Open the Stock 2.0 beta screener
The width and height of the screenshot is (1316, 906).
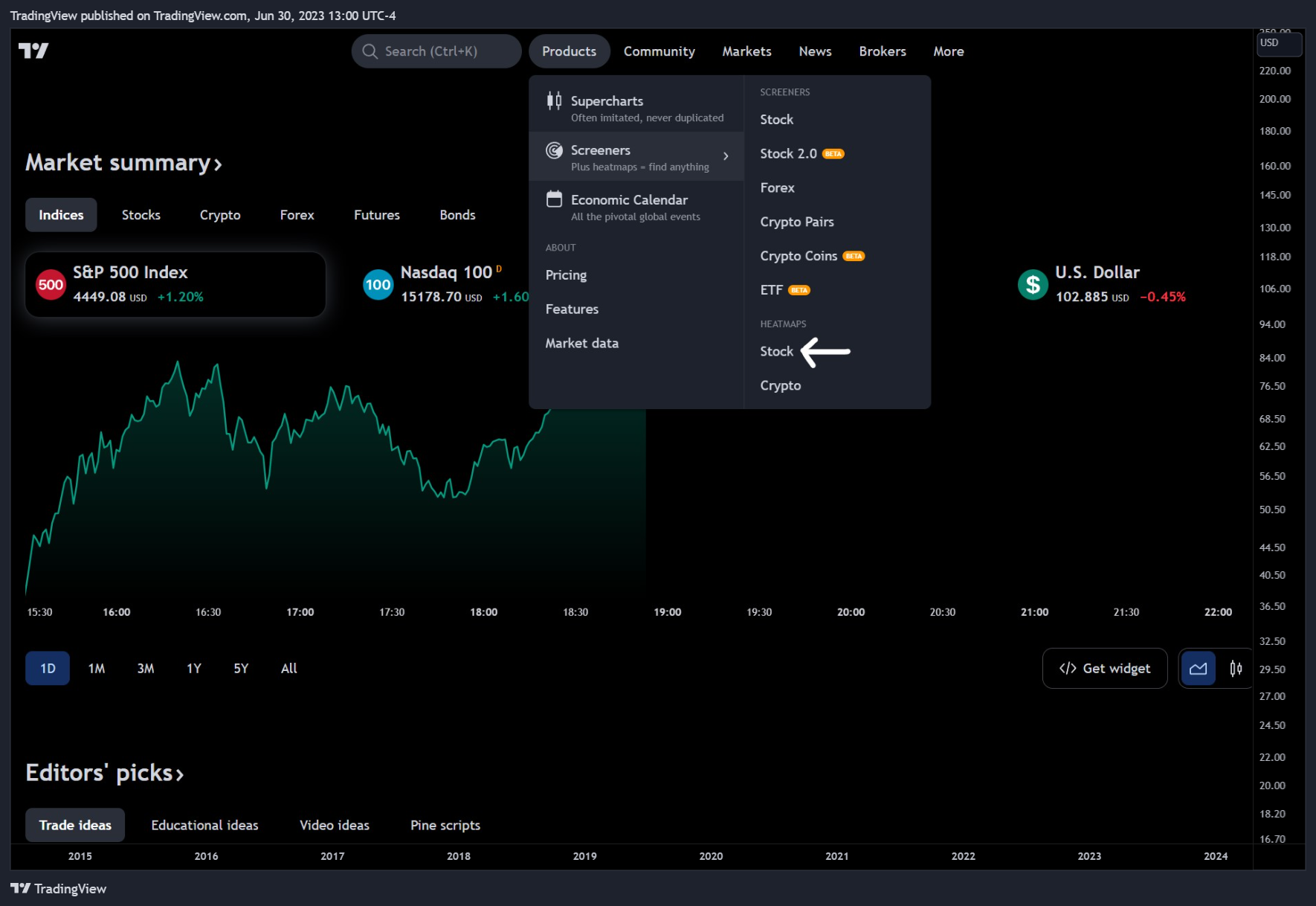801,154
